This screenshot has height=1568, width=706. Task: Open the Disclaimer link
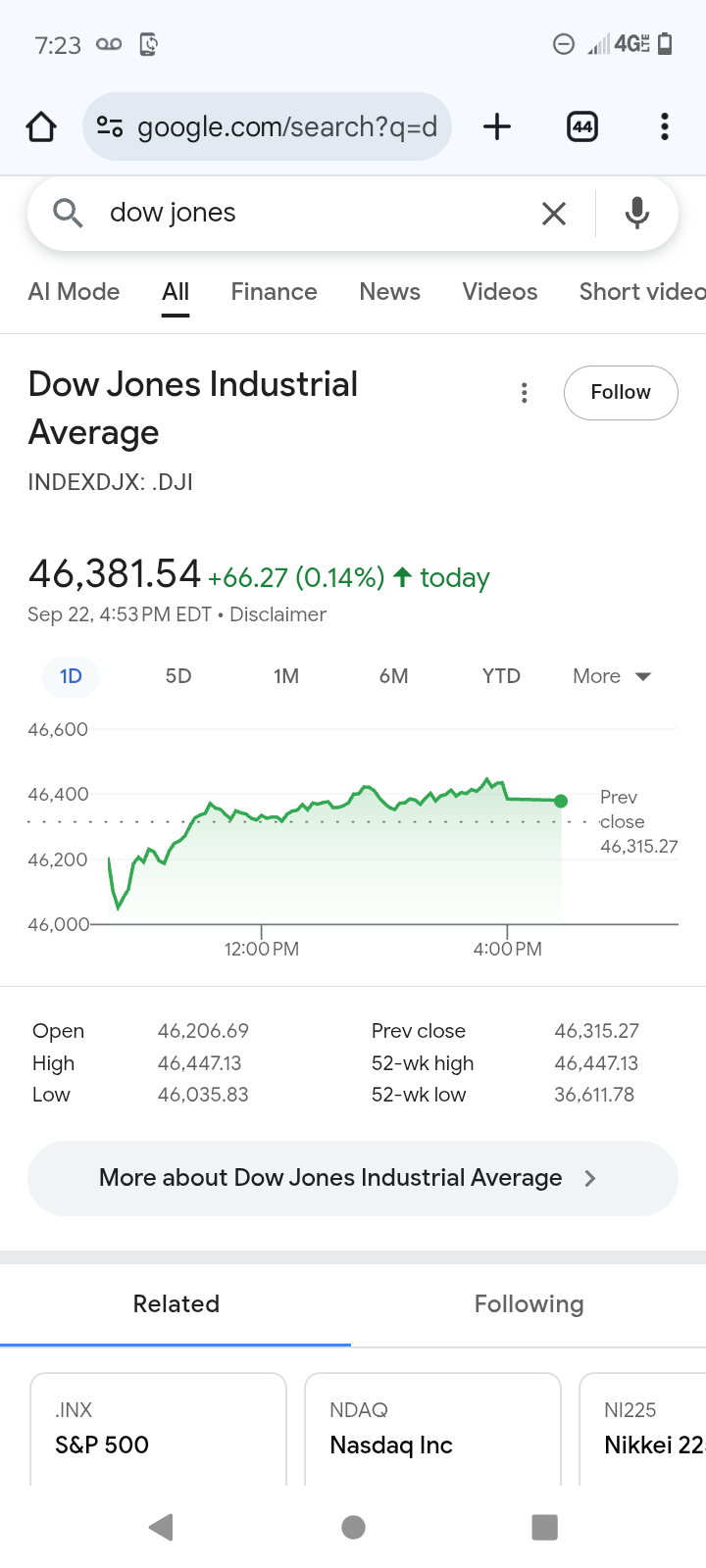tap(277, 614)
